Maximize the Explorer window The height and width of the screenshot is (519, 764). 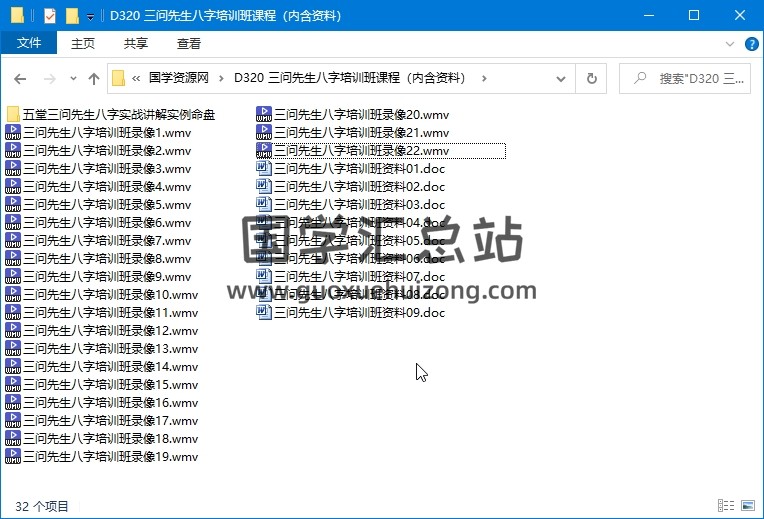click(x=694, y=16)
